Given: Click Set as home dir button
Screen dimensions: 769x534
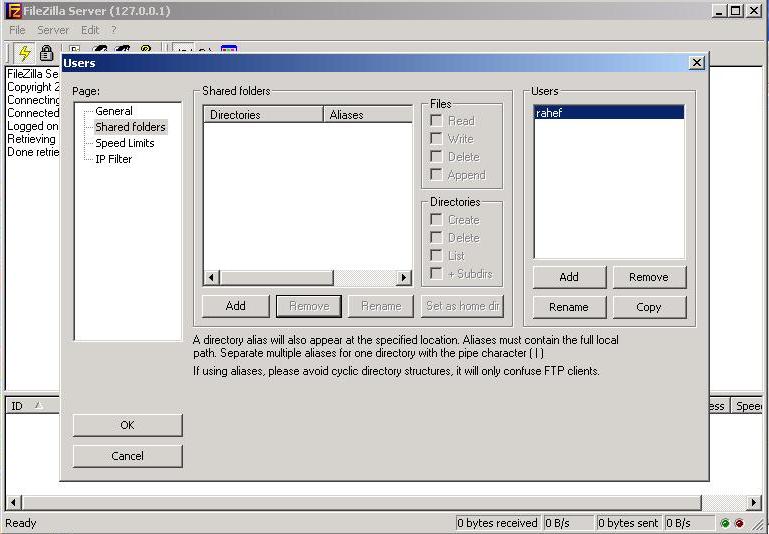Looking at the screenshot, I should [x=462, y=306].
